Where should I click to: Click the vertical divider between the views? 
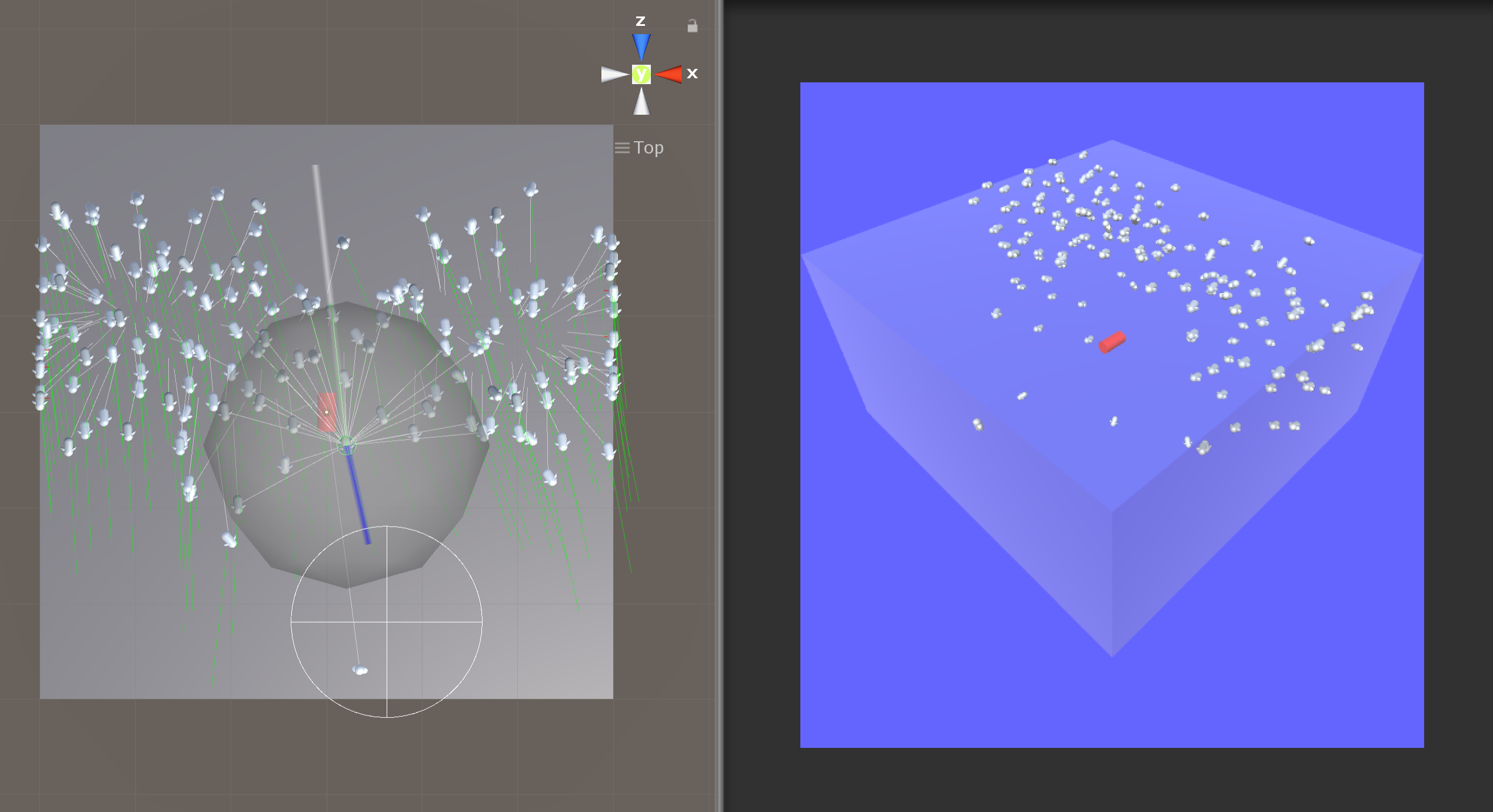719,406
